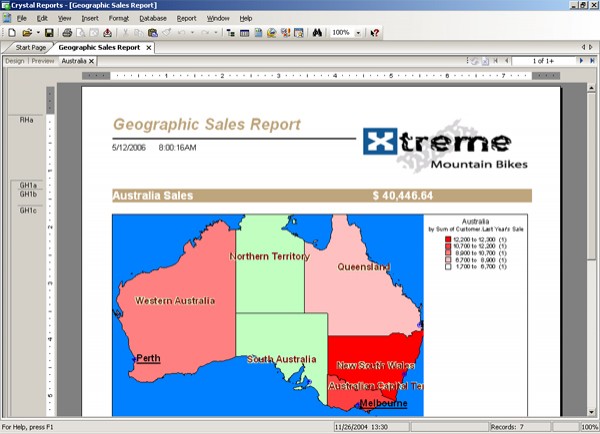The height and width of the screenshot is (434, 600).
Task: Click the 1,700 to 6,700 legend swatch
Action: click(448, 267)
